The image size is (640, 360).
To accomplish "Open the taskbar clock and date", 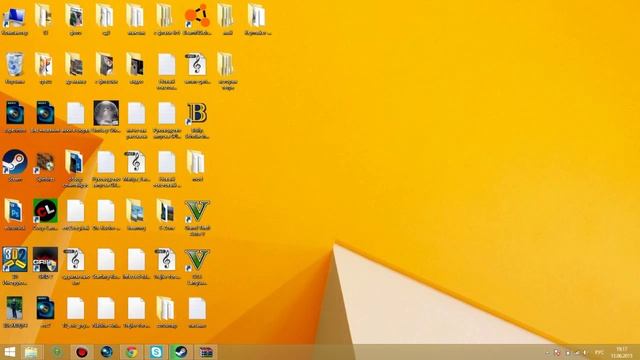I will 621,352.
